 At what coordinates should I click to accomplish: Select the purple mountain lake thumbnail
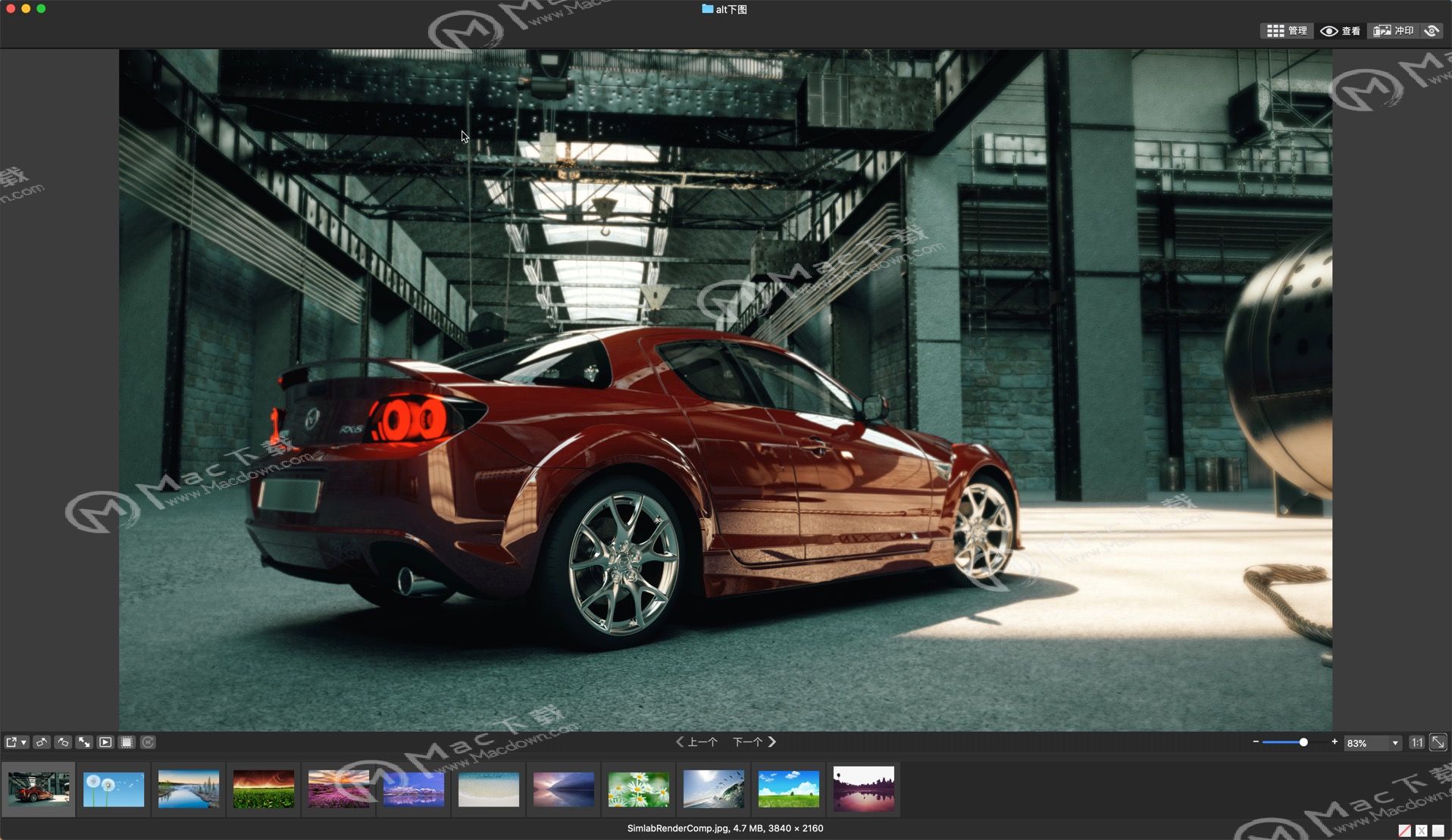[414, 789]
